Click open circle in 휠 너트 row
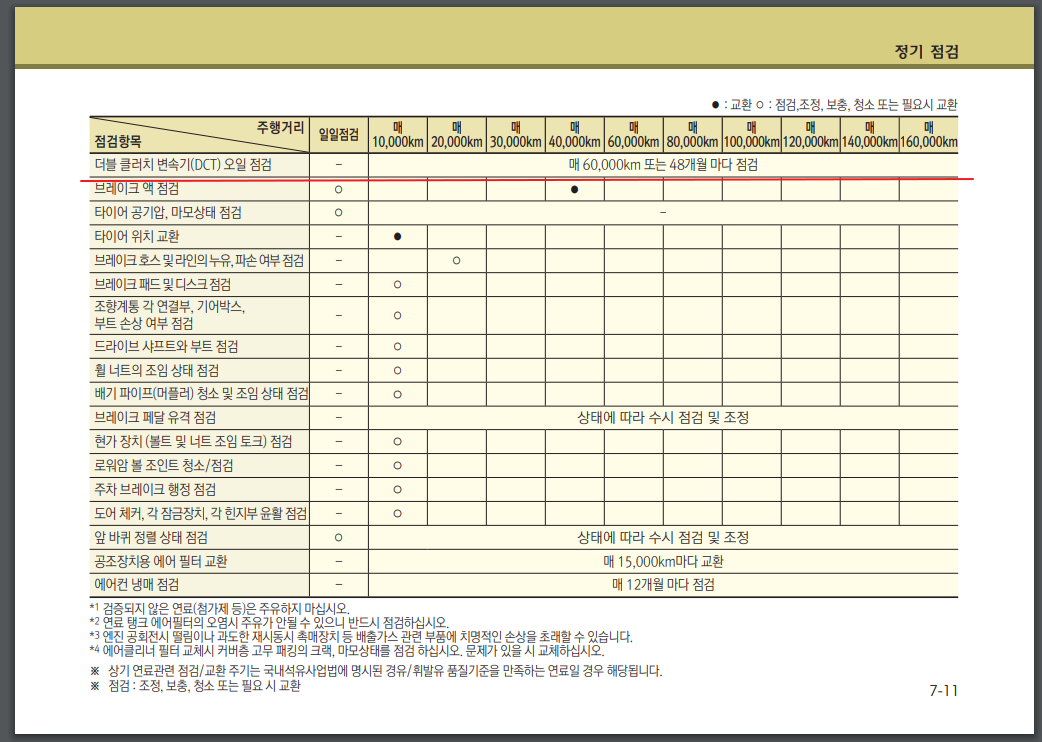The height and width of the screenshot is (742, 1042). coord(397,371)
